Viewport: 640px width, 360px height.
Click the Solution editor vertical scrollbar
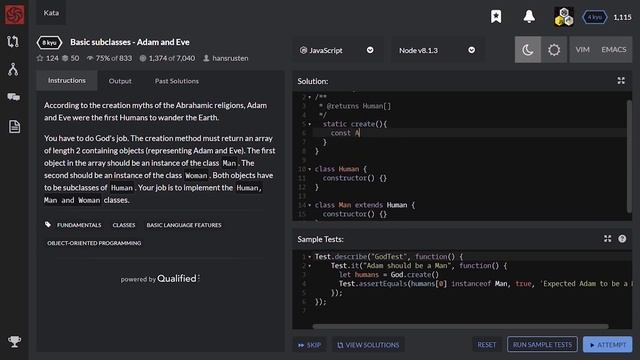(x=629, y=156)
